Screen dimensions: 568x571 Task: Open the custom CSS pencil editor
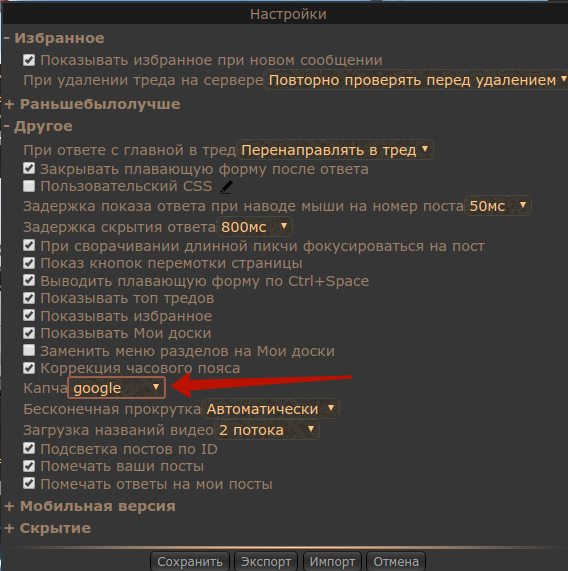[226, 187]
